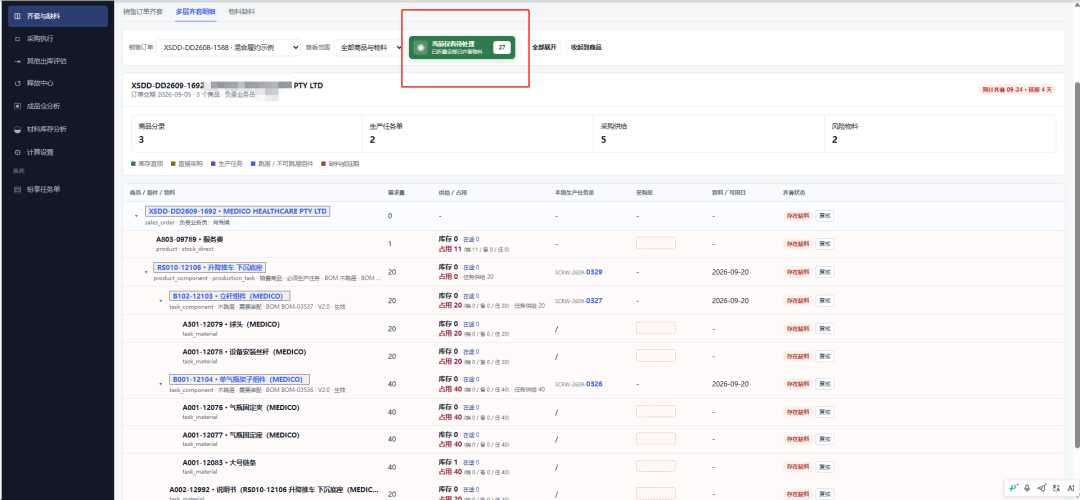
Task: Open 其他出库评估 in the sidebar
Action: click(57, 61)
